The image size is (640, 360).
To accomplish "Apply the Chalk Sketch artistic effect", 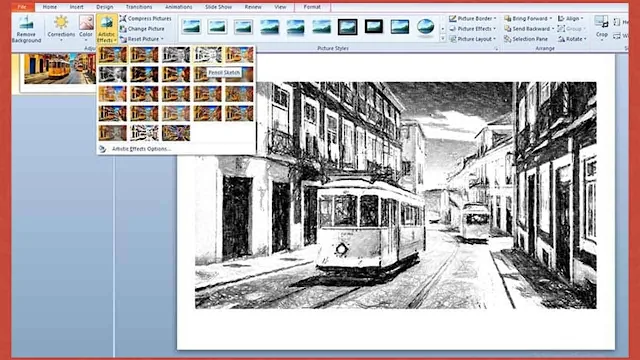I will tap(113, 74).
